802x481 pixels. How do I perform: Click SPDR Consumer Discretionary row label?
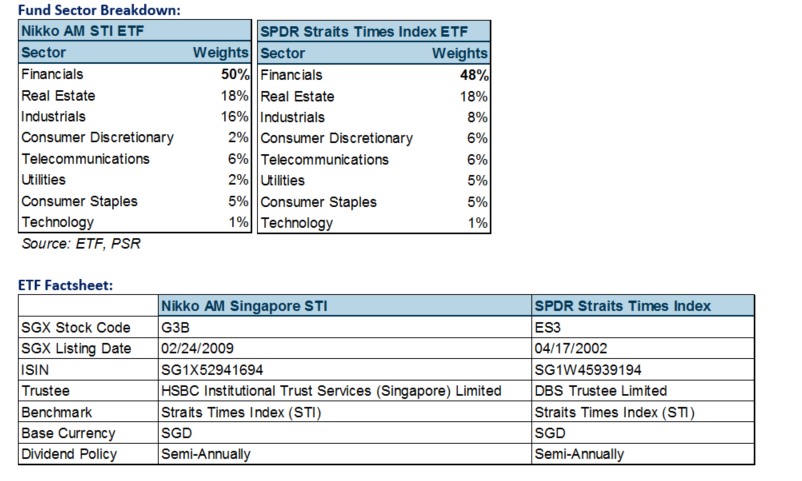tap(337, 139)
